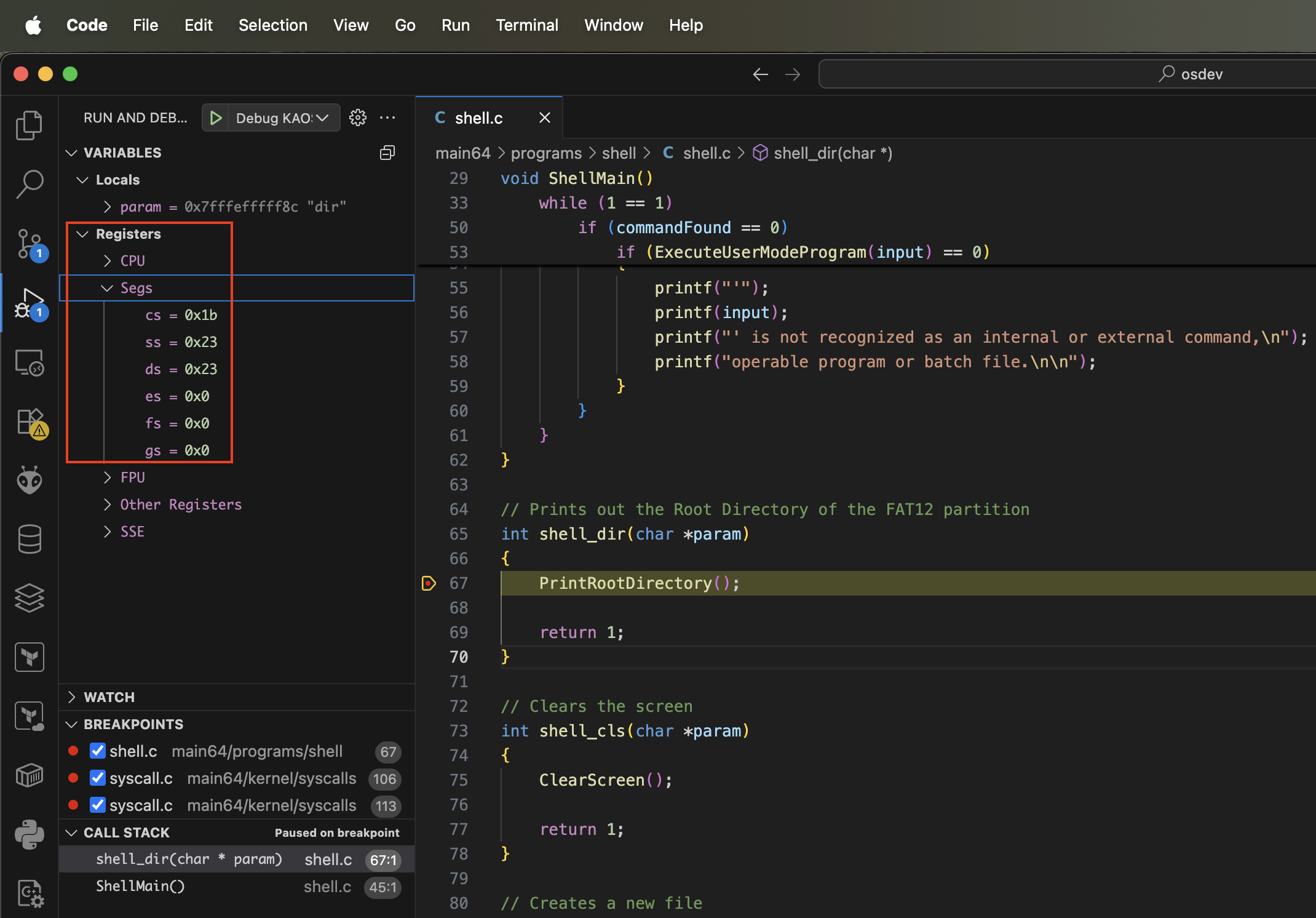This screenshot has height=918, width=1316.
Task: Collapse the Registers scope
Action: (82, 234)
